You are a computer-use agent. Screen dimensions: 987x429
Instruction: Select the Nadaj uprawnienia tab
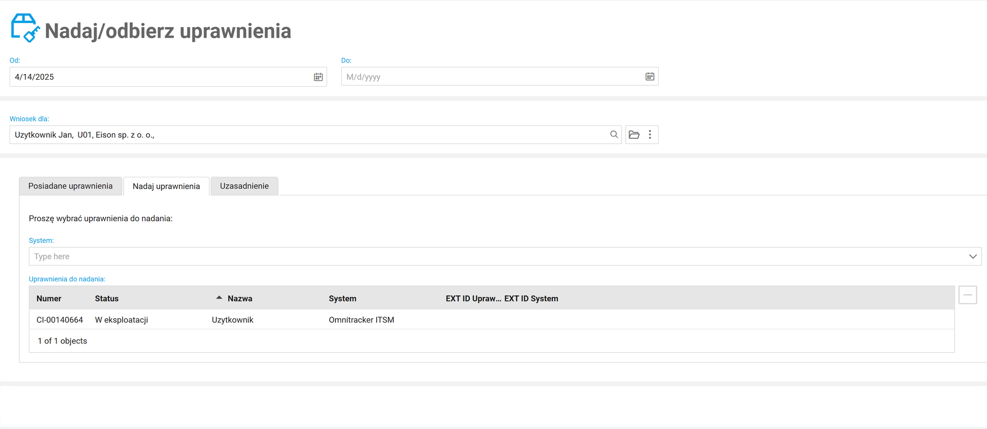(166, 186)
